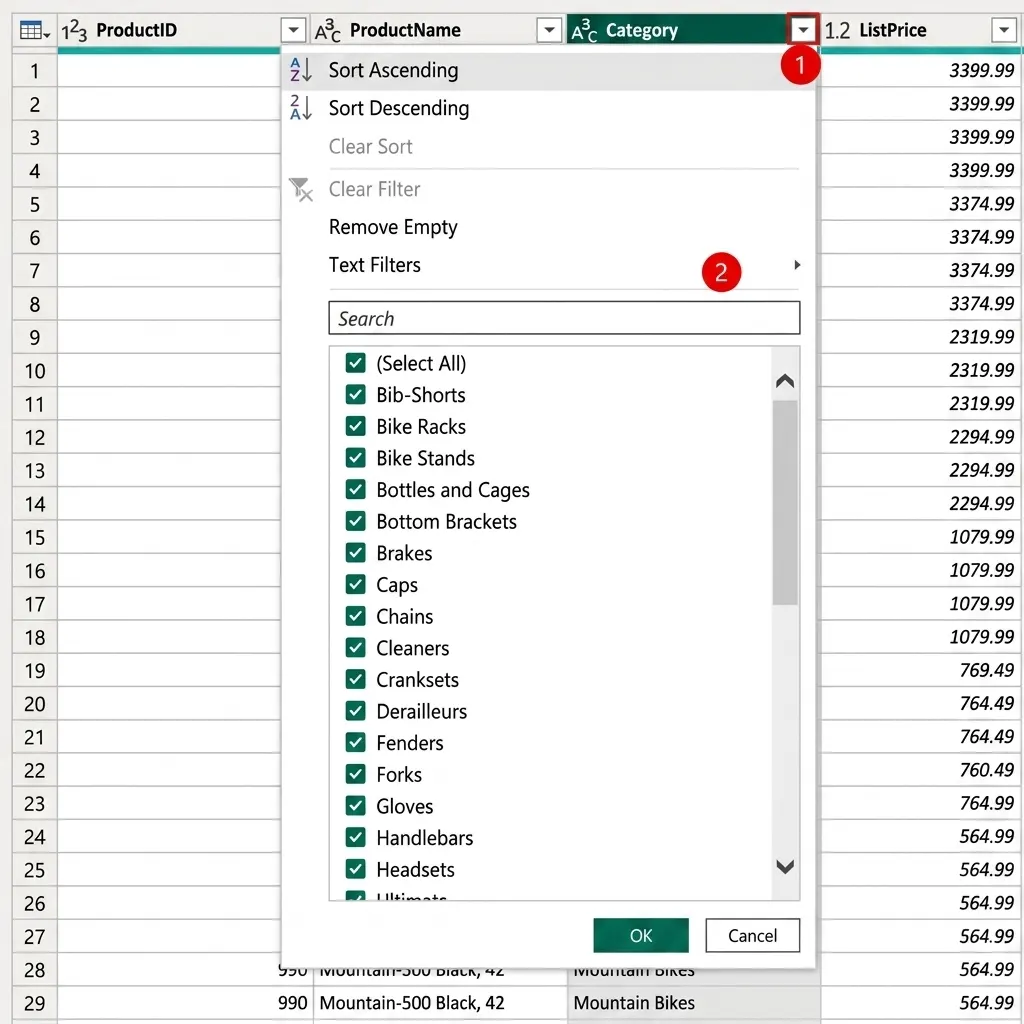The width and height of the screenshot is (1024, 1024).
Task: Uncheck the Bottom Brackets checkbox
Action: point(356,521)
